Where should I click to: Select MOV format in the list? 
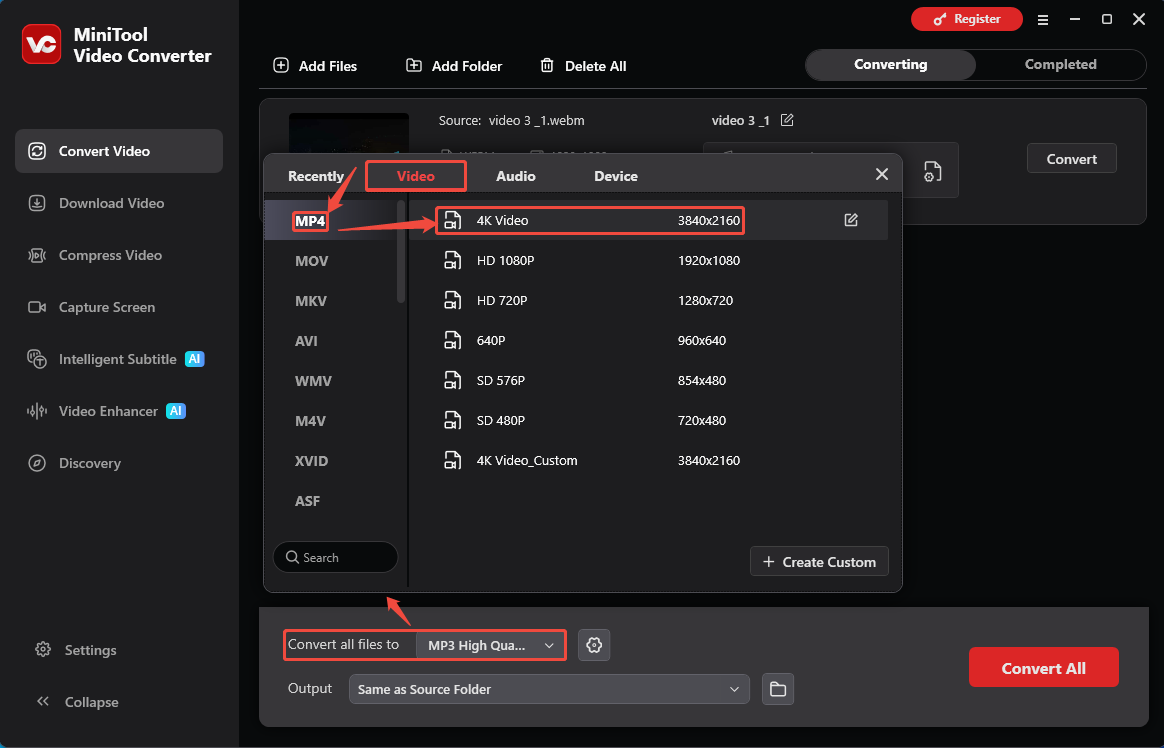coord(311,260)
